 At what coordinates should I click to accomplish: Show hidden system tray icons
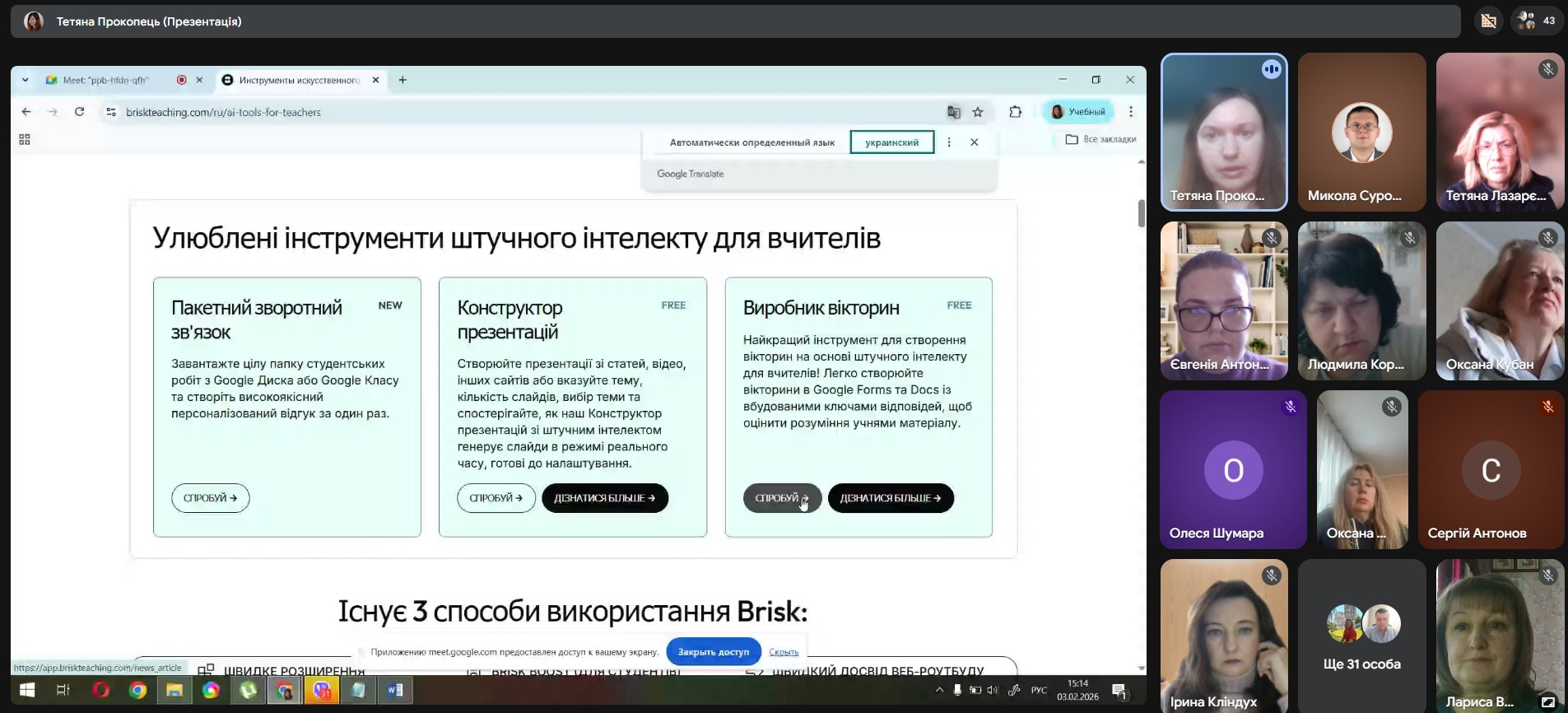(939, 690)
